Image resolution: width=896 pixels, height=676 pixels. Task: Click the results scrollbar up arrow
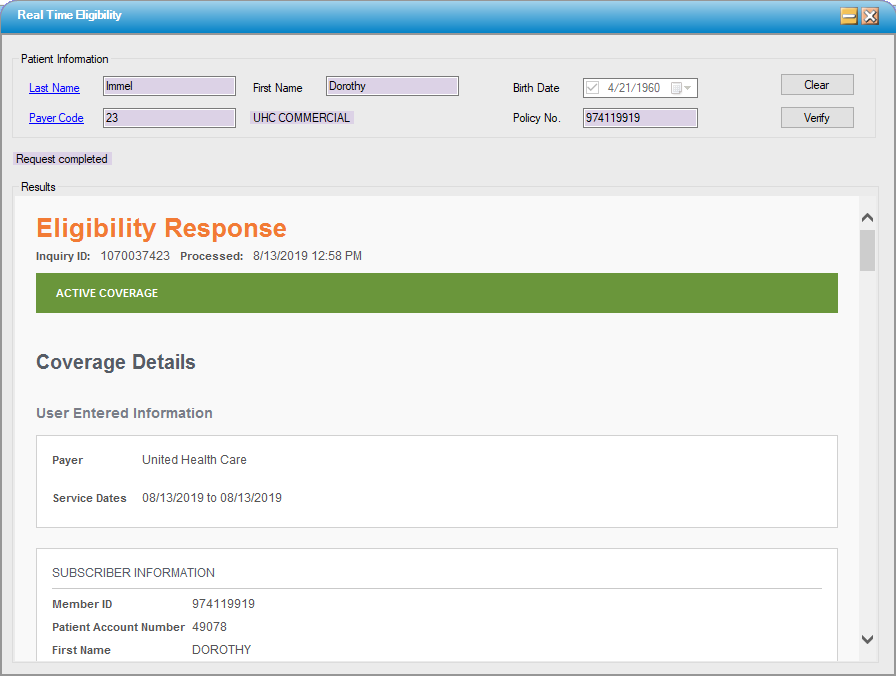click(867, 217)
